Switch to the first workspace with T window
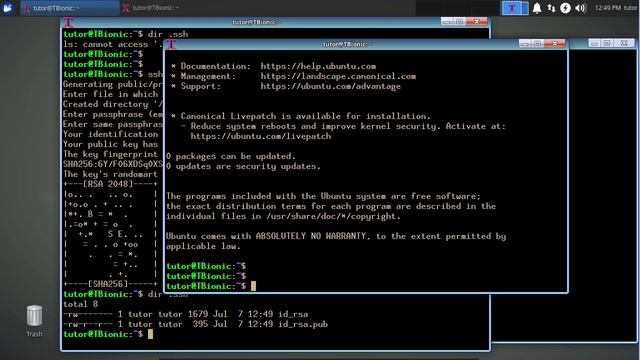640x360 pixels. pyautogui.click(x=511, y=8)
